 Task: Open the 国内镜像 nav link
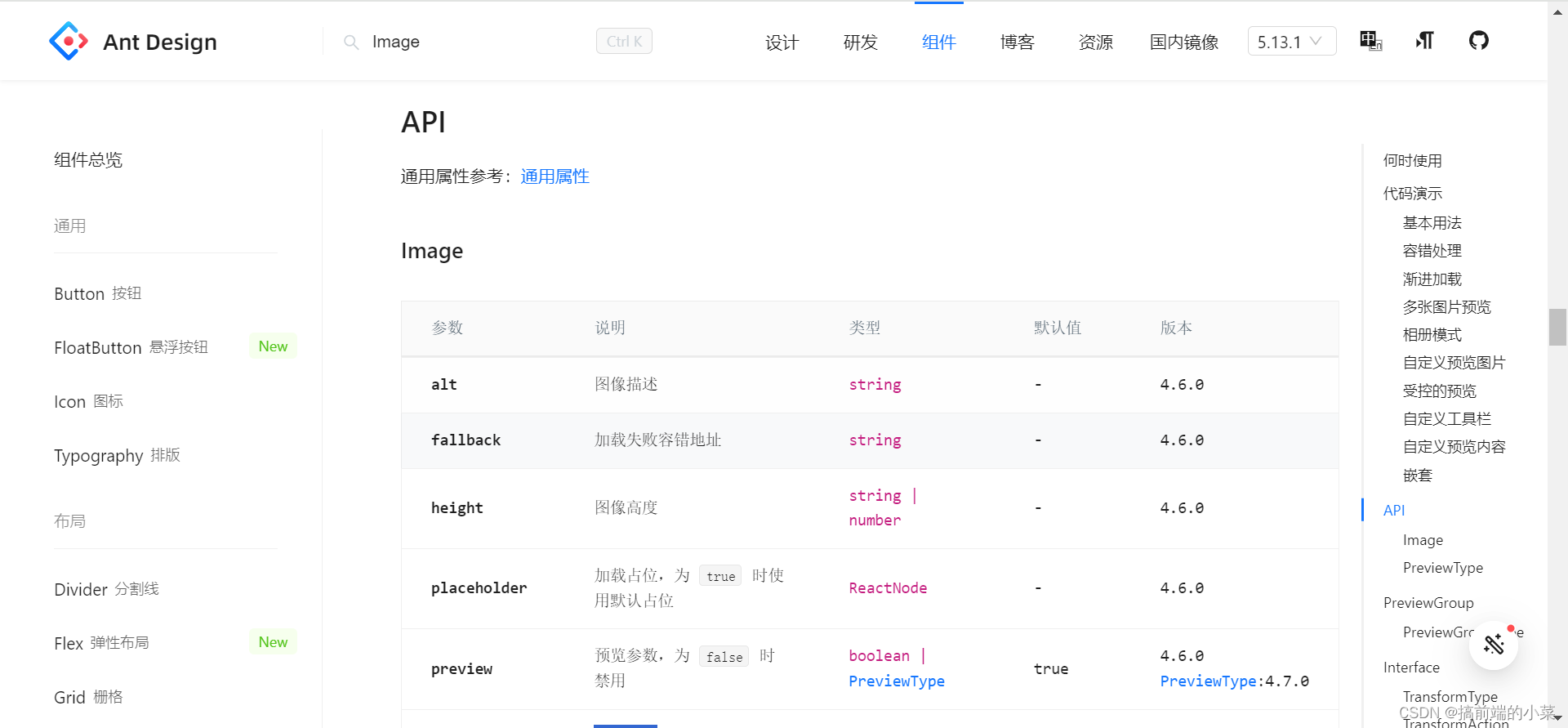1184,42
